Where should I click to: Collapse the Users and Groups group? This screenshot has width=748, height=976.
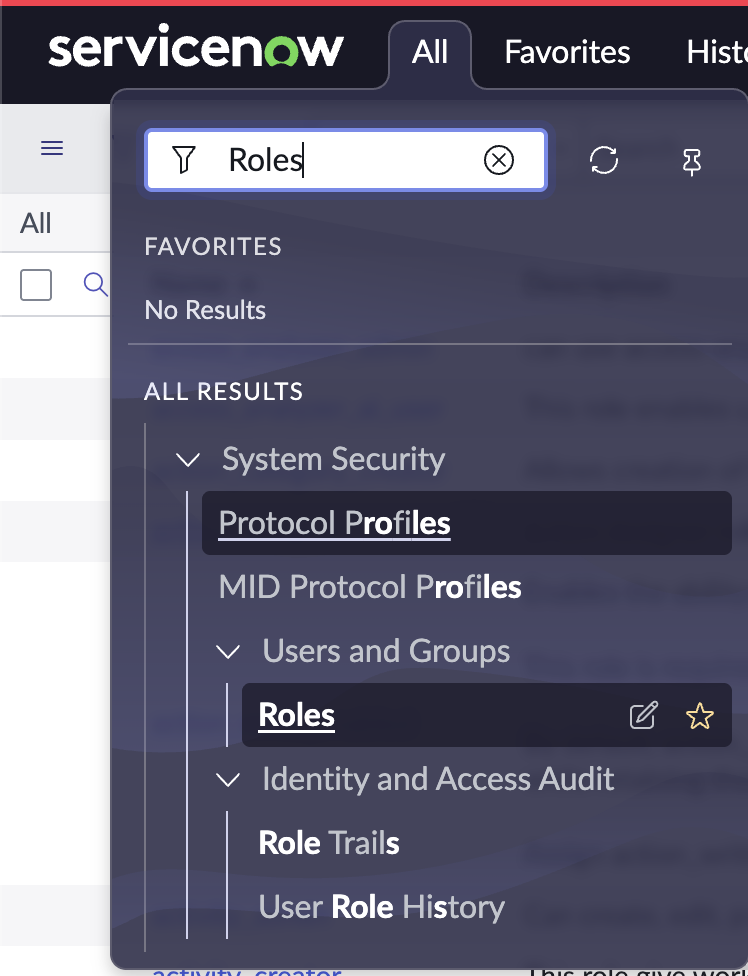tap(228, 652)
